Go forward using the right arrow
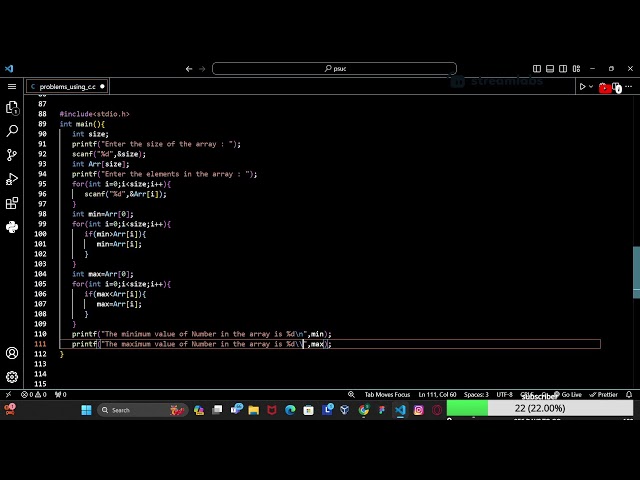The image size is (640, 480). 202,69
